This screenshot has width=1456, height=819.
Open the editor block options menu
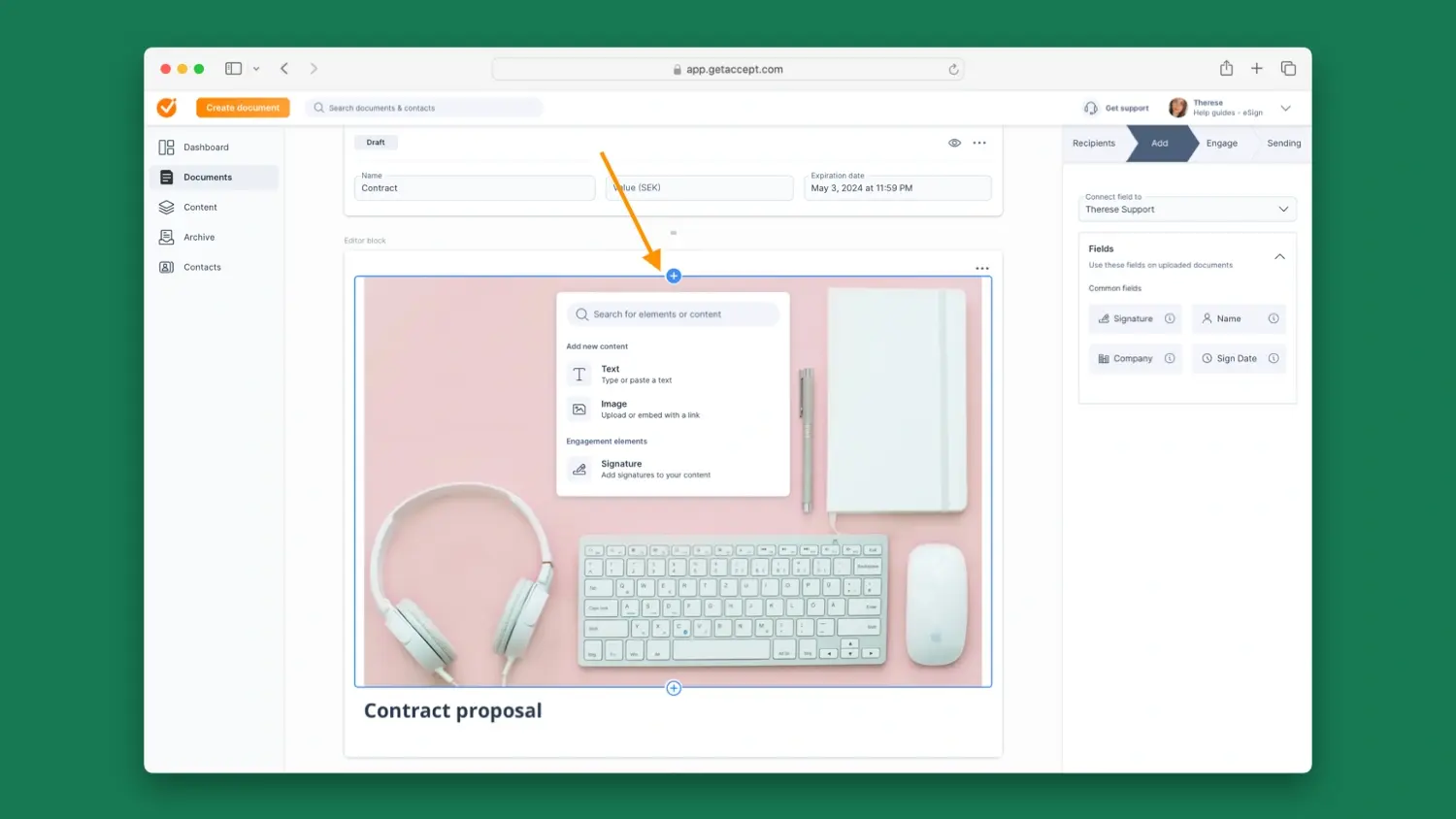[x=981, y=268]
